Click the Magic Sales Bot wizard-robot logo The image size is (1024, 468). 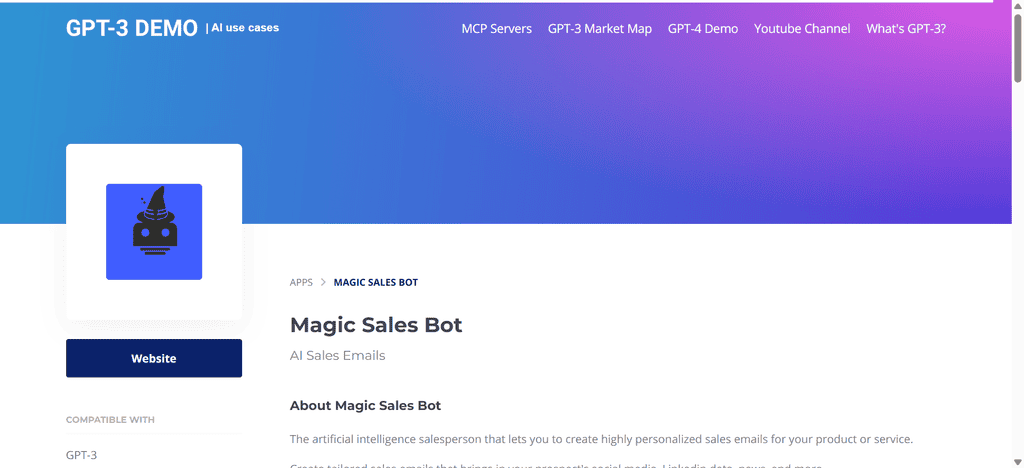point(154,232)
